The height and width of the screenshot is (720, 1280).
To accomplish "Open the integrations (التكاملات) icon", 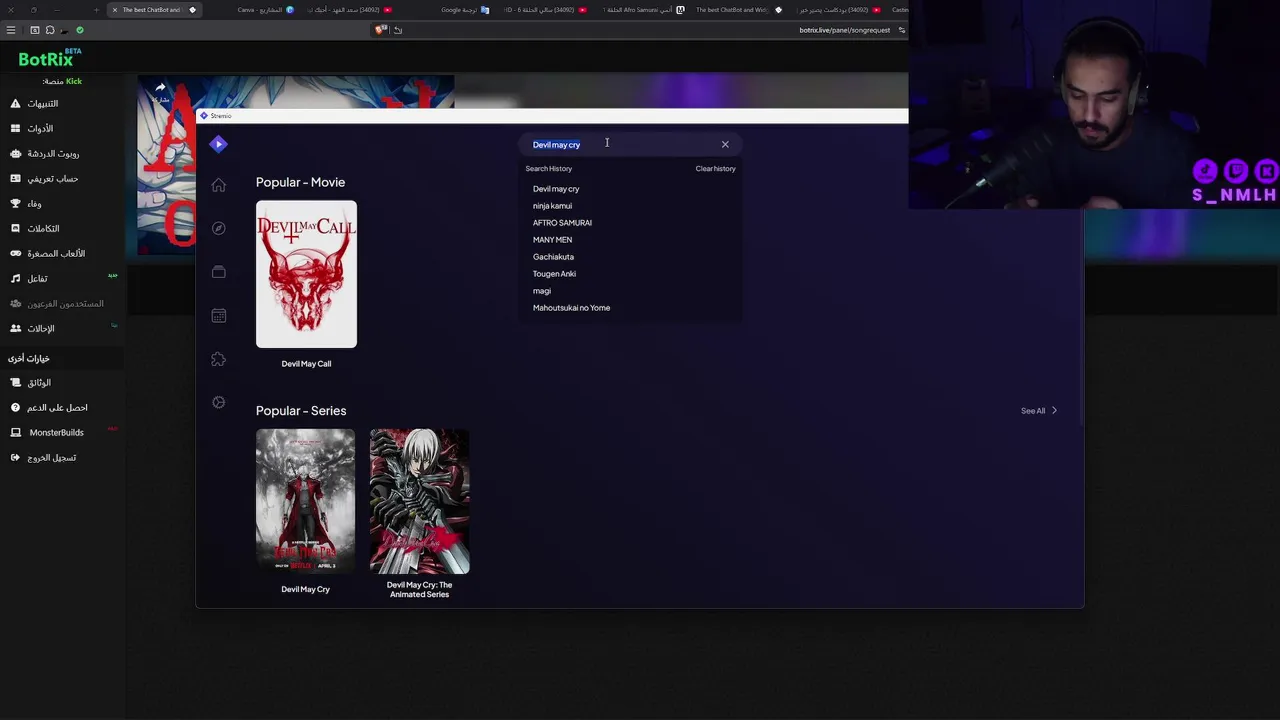I will [15, 228].
